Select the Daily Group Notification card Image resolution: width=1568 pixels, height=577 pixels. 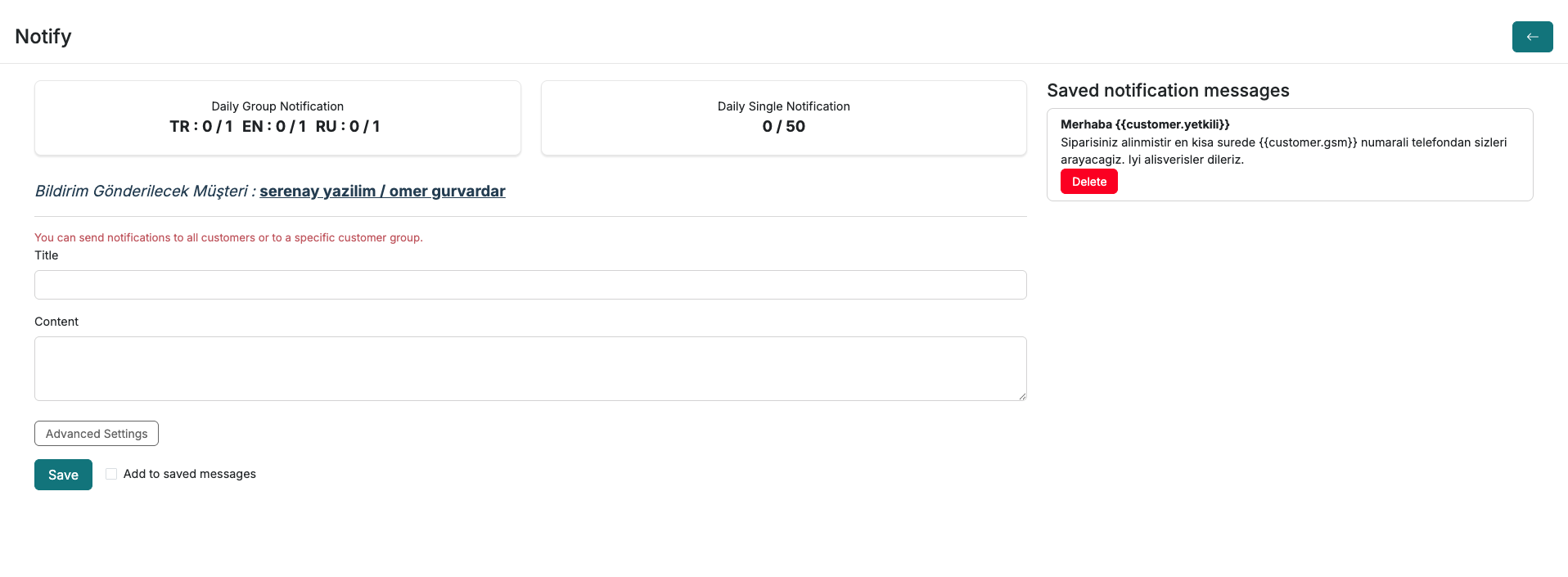tap(277, 117)
